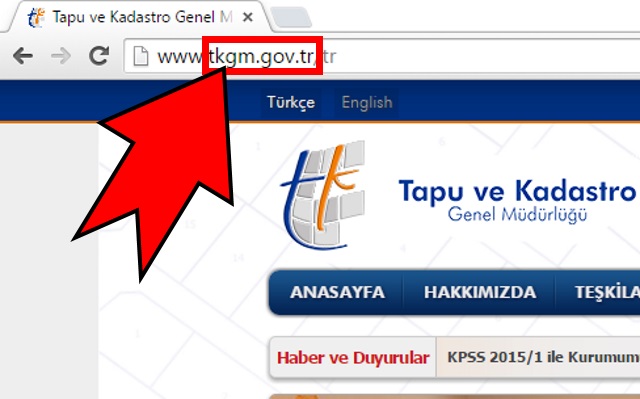Screen dimensions: 640x399
Task: Click the Genel Müdürlüğü subtitle text
Action: [x=517, y=215]
